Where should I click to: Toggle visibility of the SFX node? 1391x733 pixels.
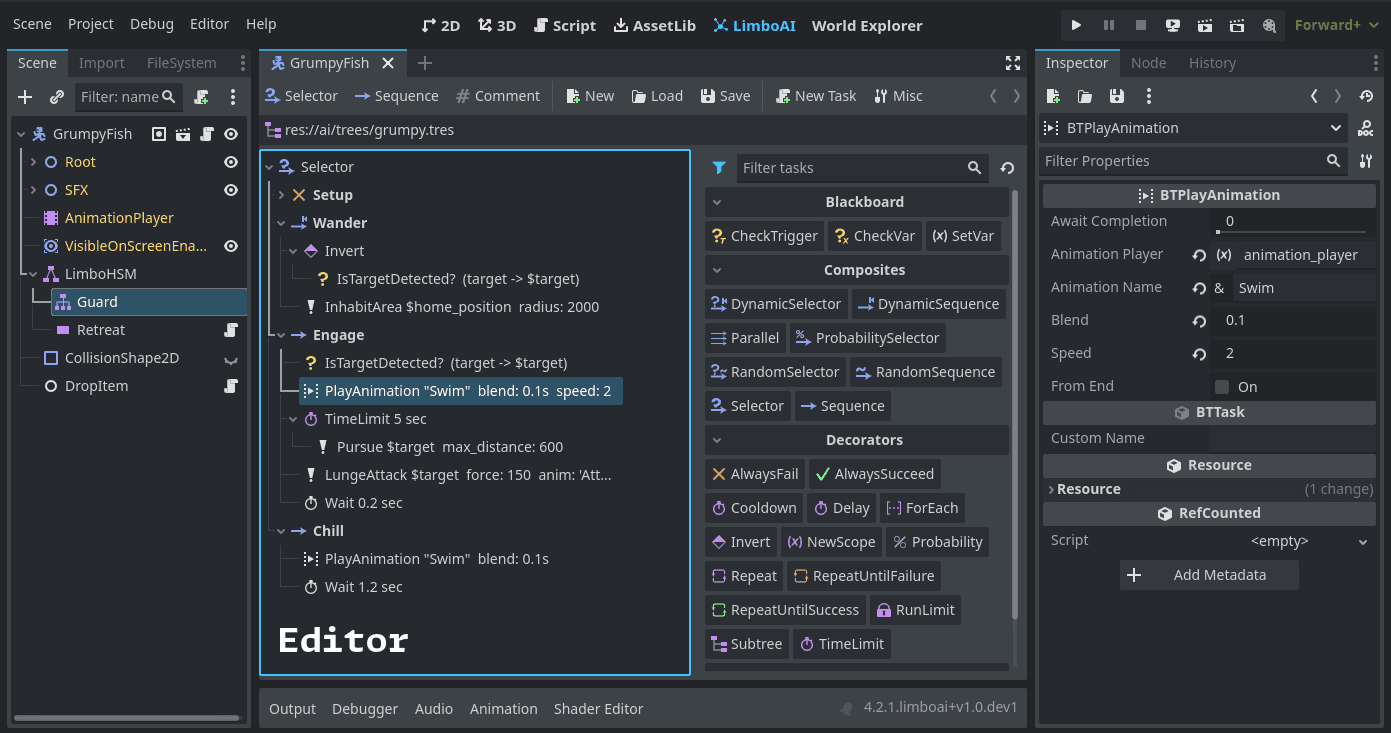(x=230, y=189)
